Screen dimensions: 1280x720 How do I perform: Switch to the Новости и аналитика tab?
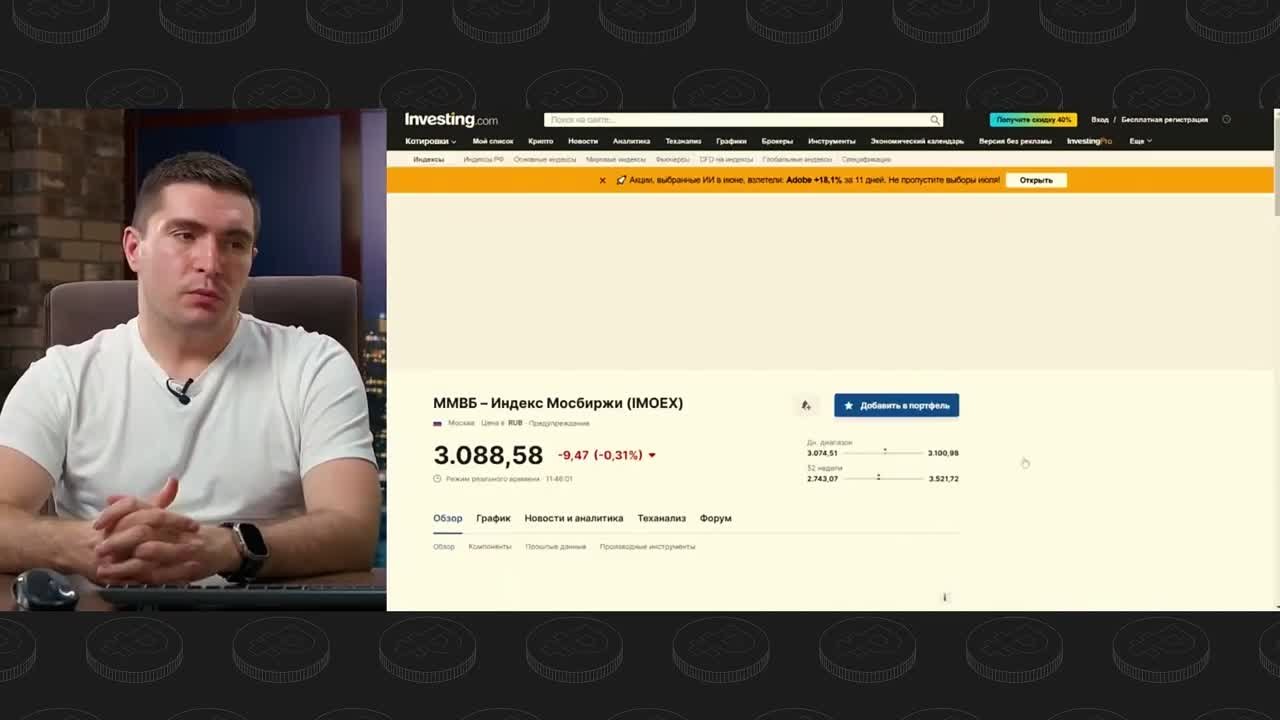(x=574, y=518)
